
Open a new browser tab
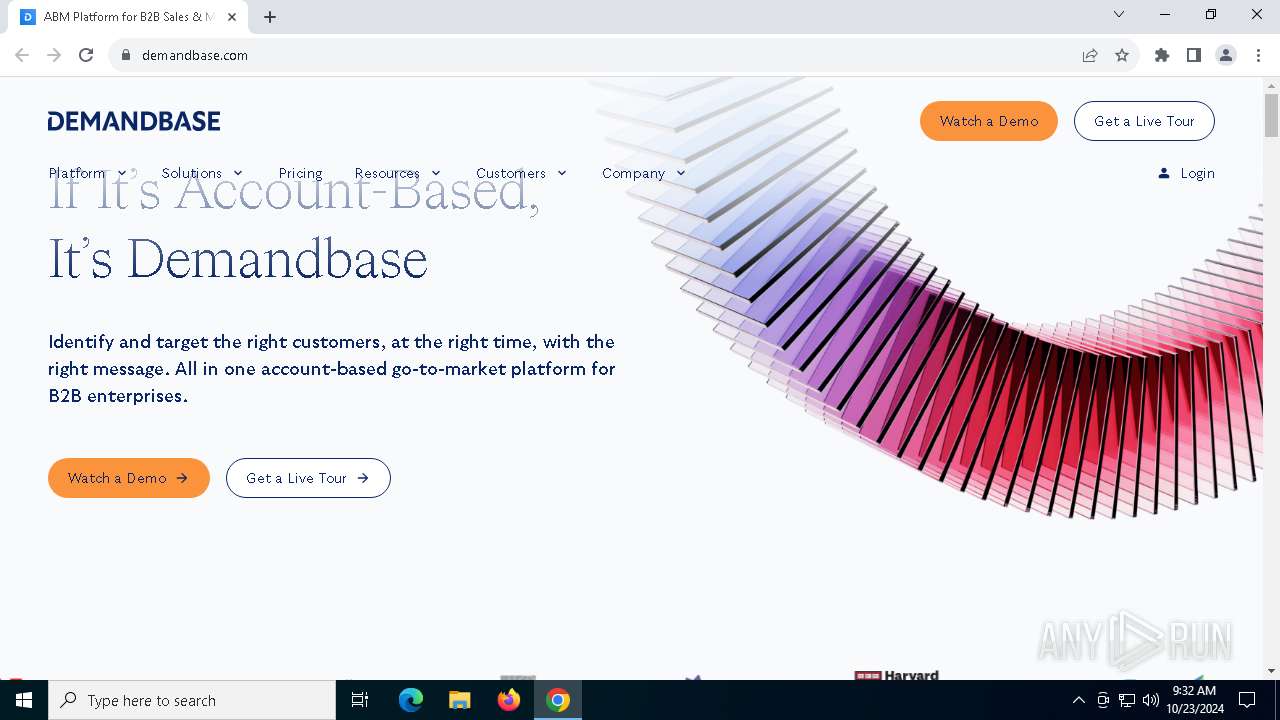pyautogui.click(x=270, y=17)
